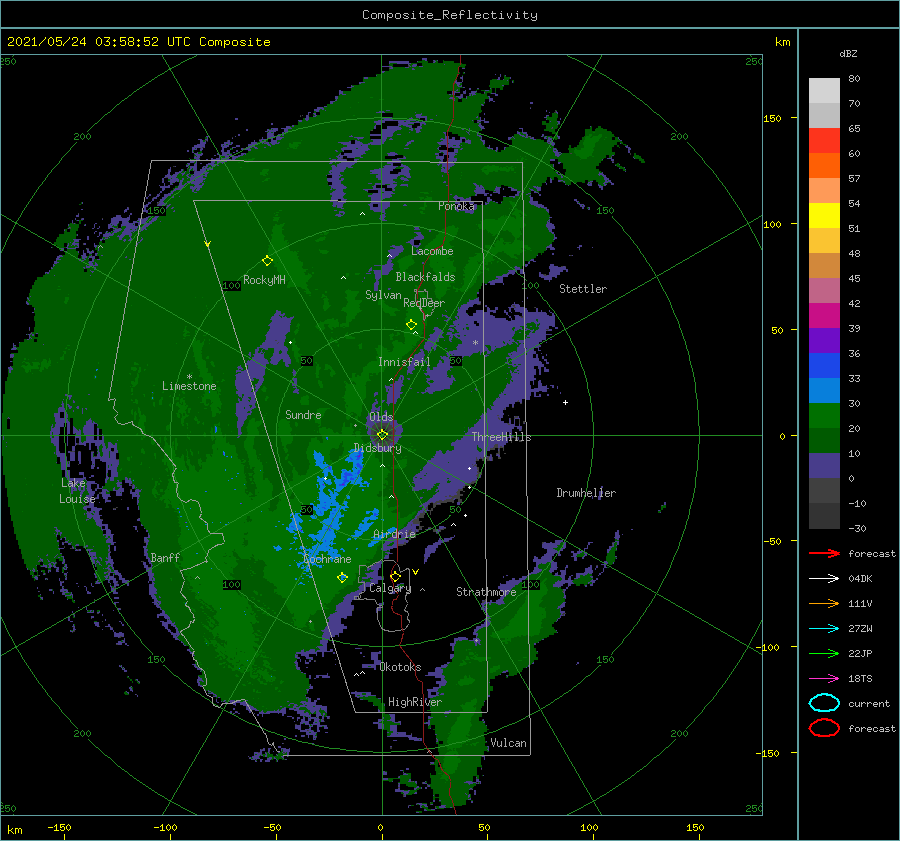
Task: Click the asterisk marker above Limestone label
Action: pos(189,377)
